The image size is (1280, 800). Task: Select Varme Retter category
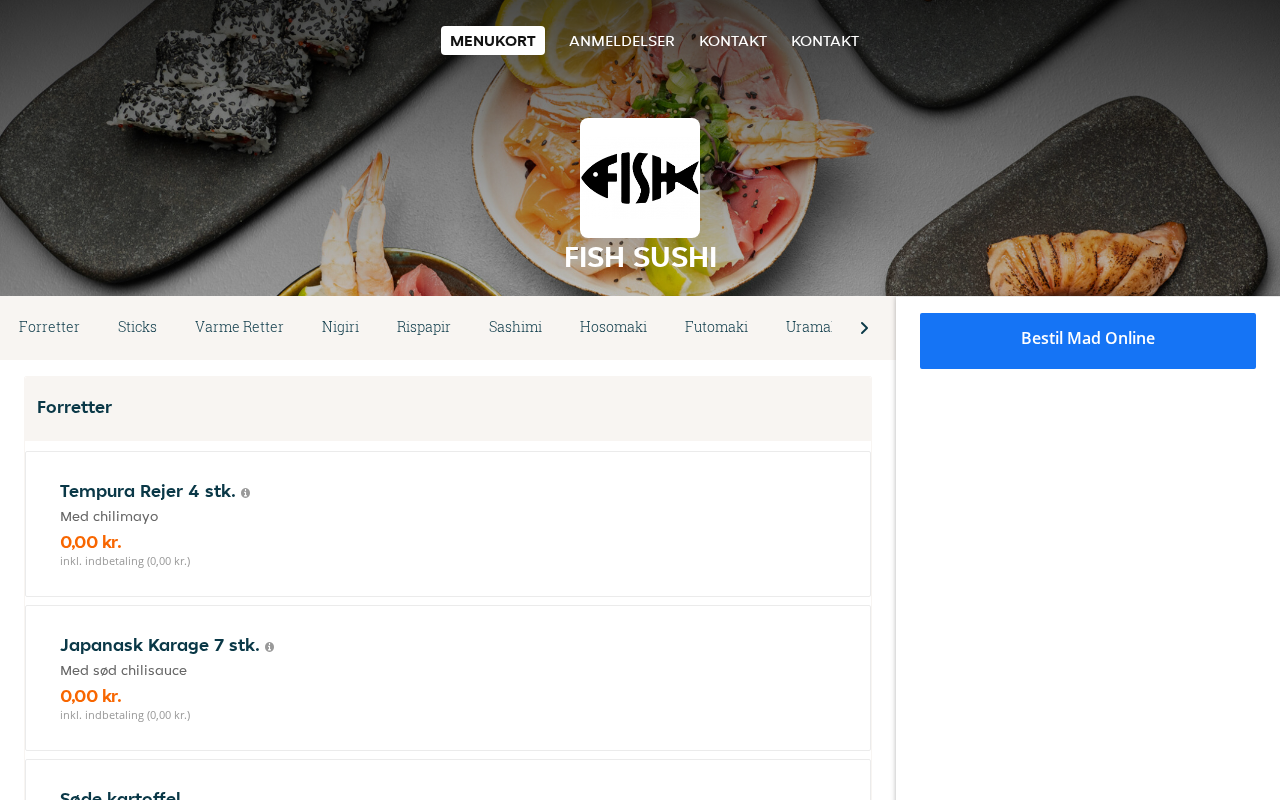239,327
